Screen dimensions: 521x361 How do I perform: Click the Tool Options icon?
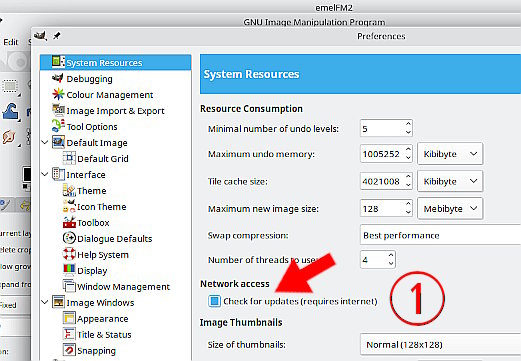[58, 126]
